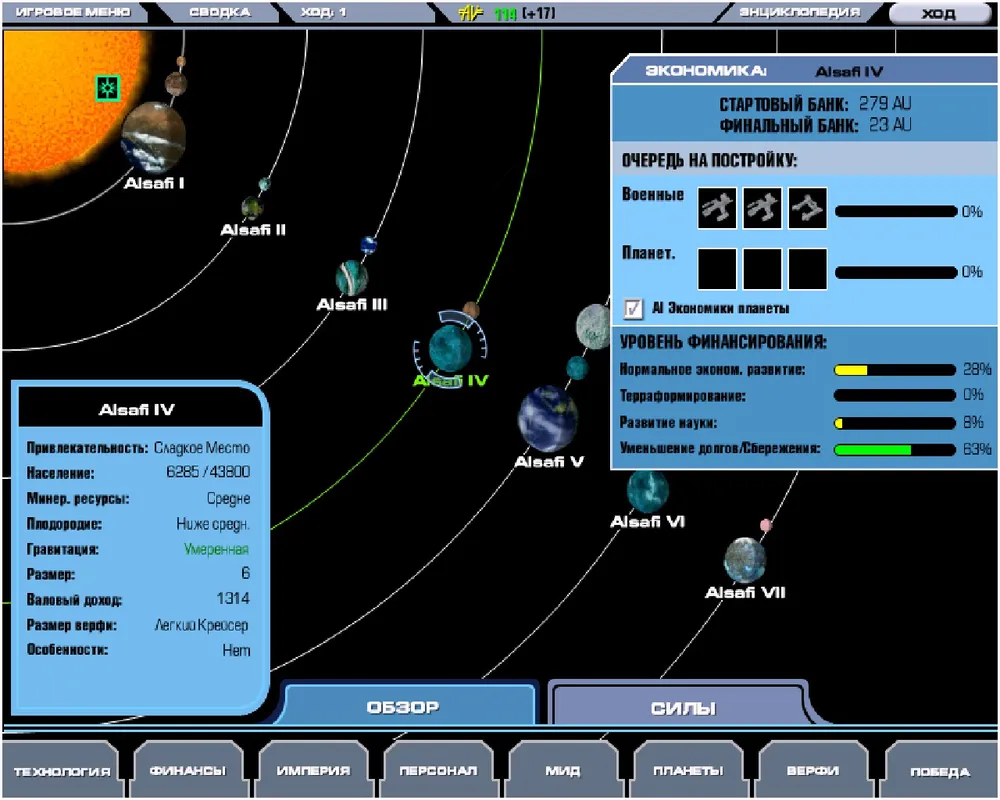1000x800 pixels.
Task: Click first empty planetary build queue slot
Action: [x=717, y=269]
